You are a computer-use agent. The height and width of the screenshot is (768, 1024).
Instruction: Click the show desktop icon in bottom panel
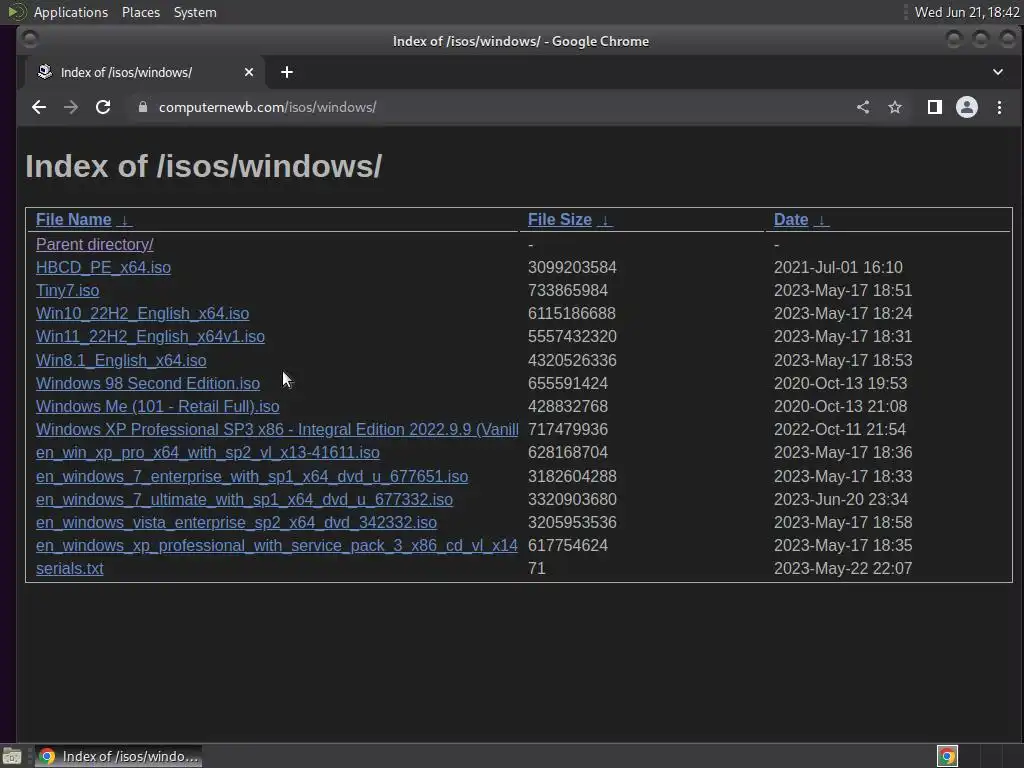click(x=12, y=756)
